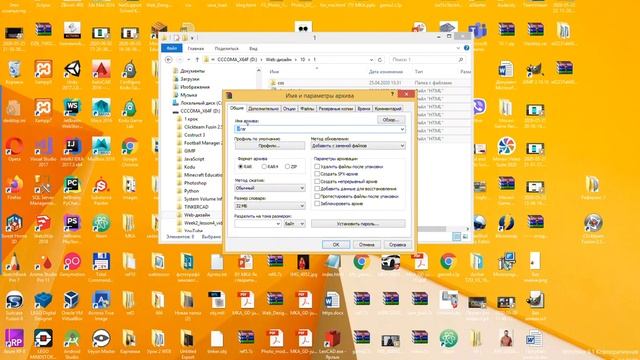The image size is (640, 360).
Task: Click the 'Отмена' cancel button
Action: click(367, 245)
